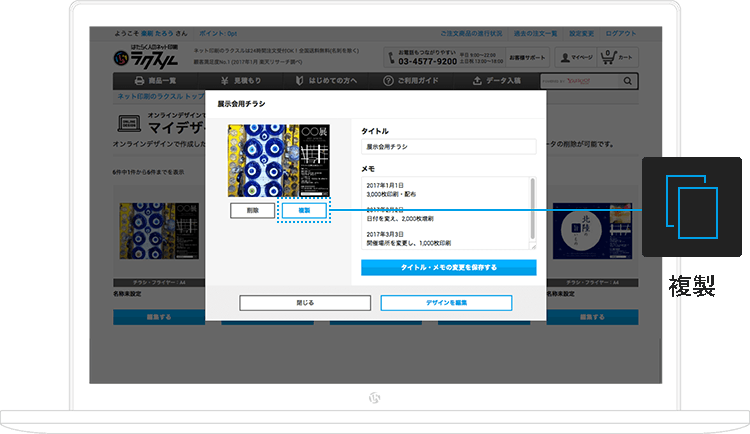Open the ご利用ガイド menu
Screen dimensions: 750x434
click(411, 81)
